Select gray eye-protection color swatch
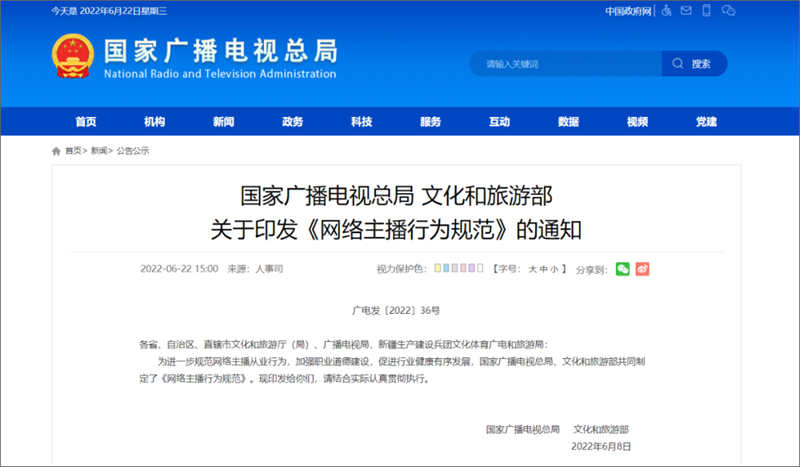This screenshot has width=800, height=467. point(455,268)
